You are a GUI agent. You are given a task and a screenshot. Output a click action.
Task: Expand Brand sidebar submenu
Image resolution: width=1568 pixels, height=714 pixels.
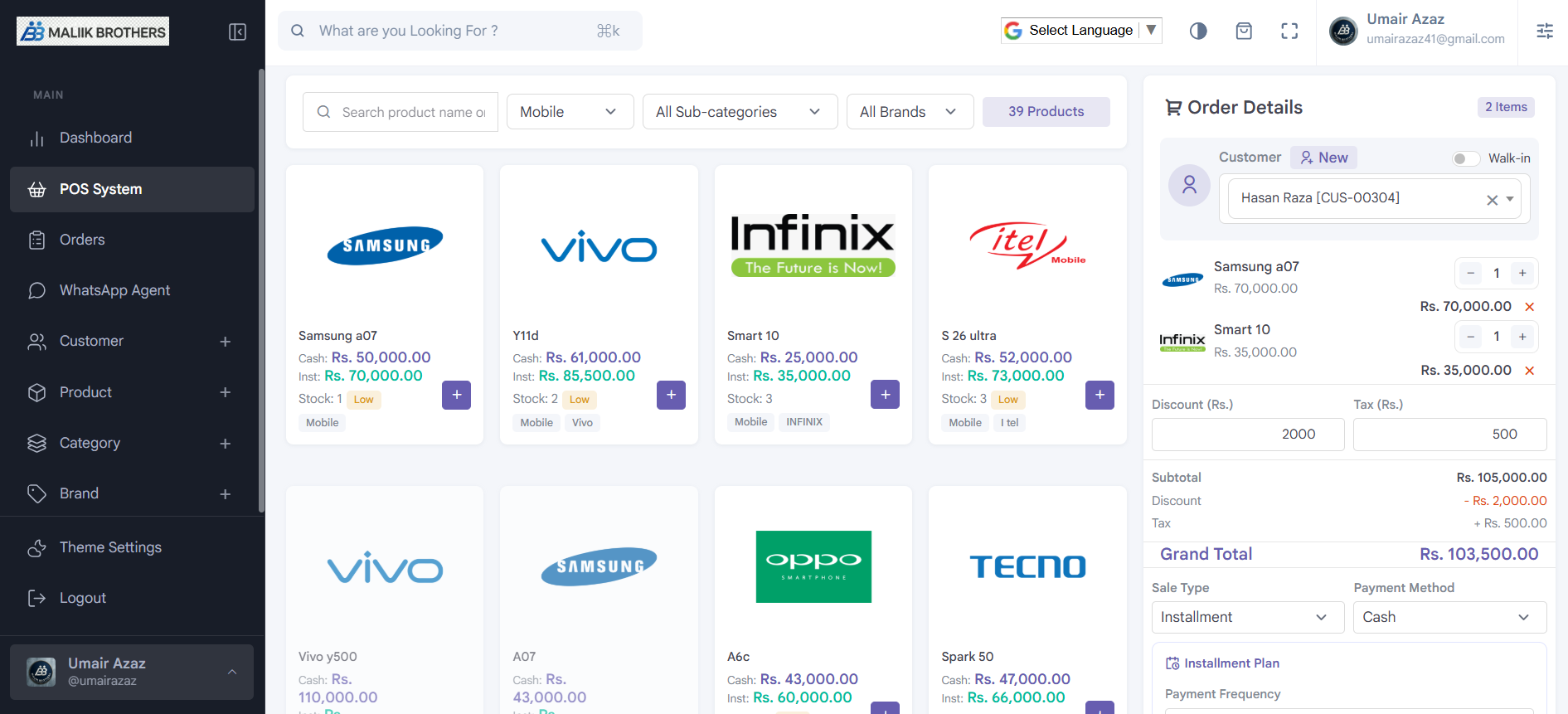pyautogui.click(x=132, y=493)
